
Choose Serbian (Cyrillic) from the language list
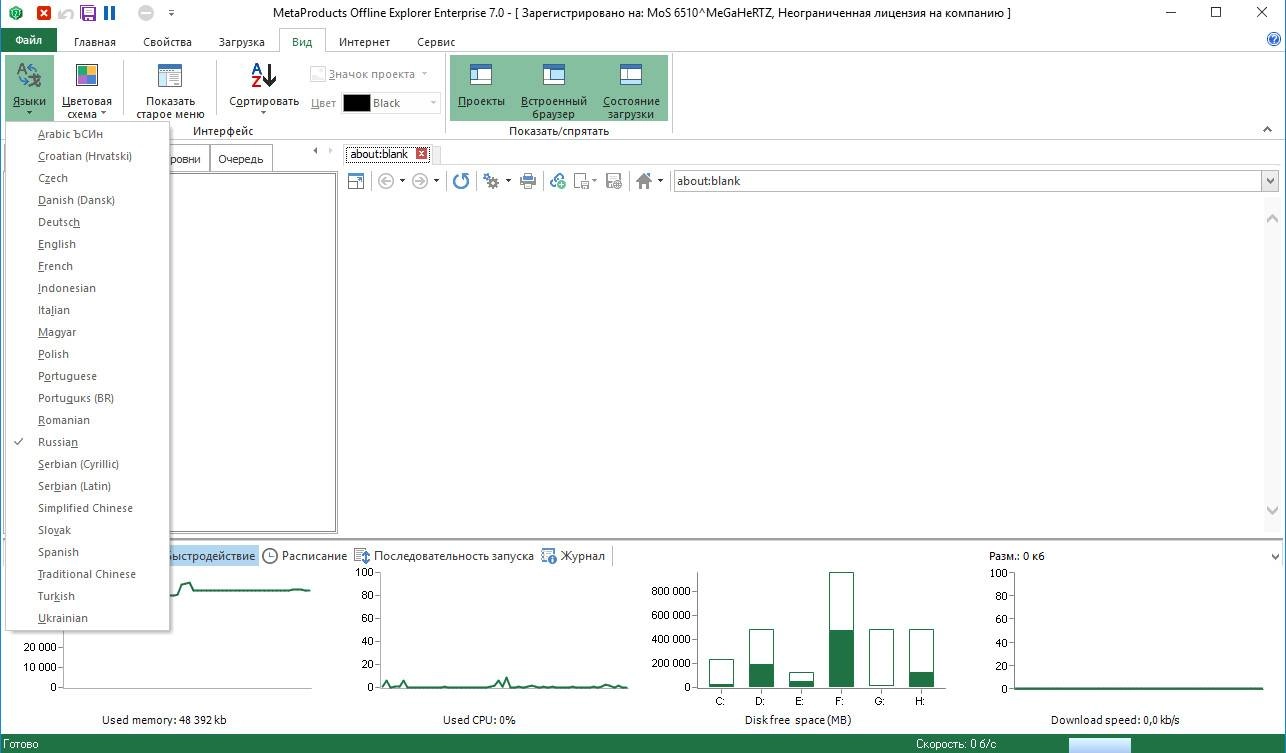[x=88, y=464]
